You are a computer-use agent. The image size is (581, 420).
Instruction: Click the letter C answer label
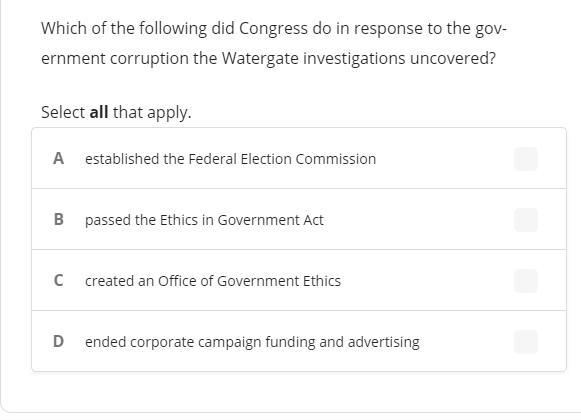pos(59,281)
